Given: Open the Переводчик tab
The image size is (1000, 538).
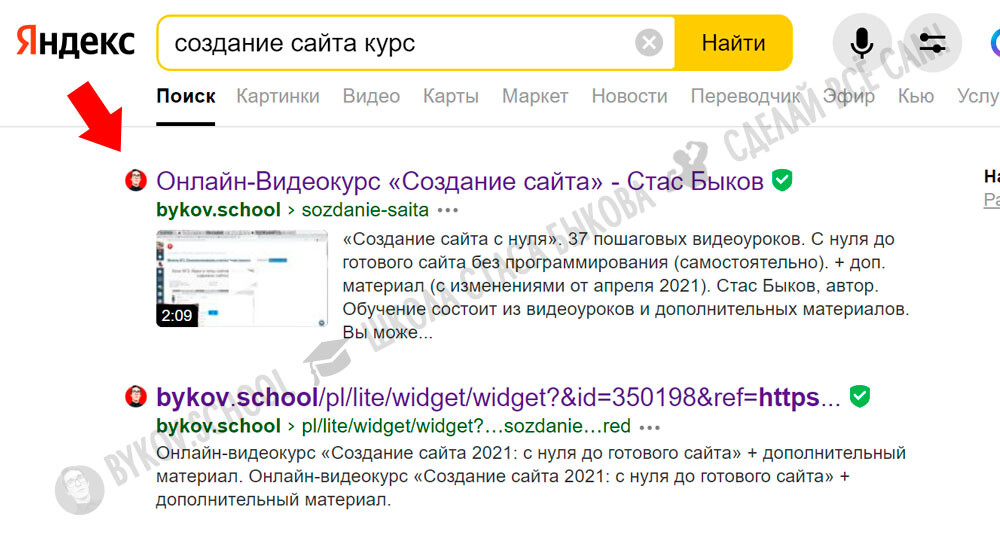Looking at the screenshot, I should [746, 96].
